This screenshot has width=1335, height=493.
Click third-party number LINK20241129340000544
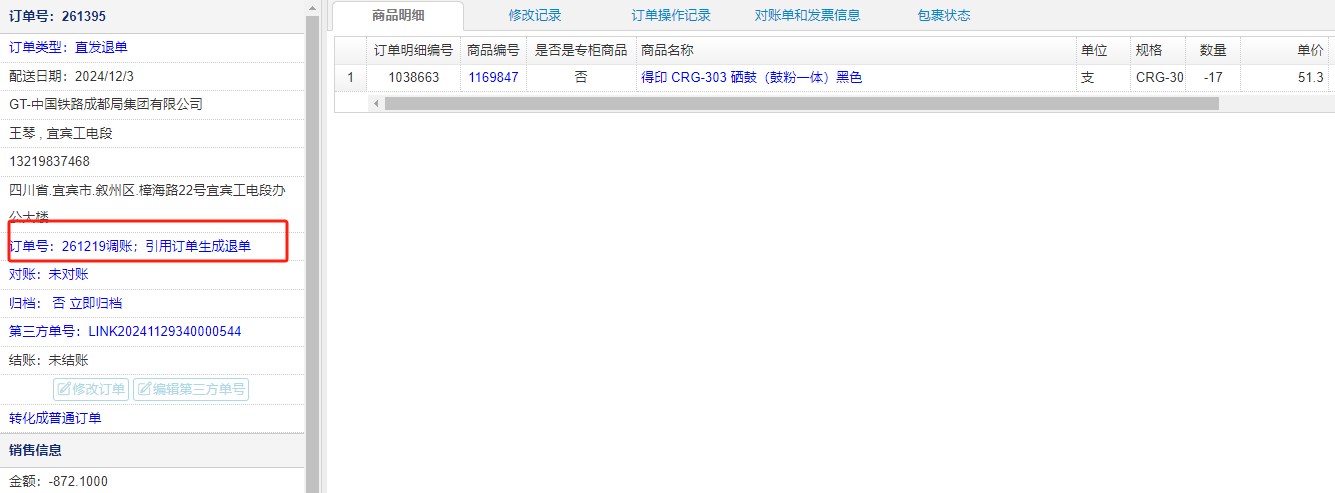pyautogui.click(x=165, y=331)
